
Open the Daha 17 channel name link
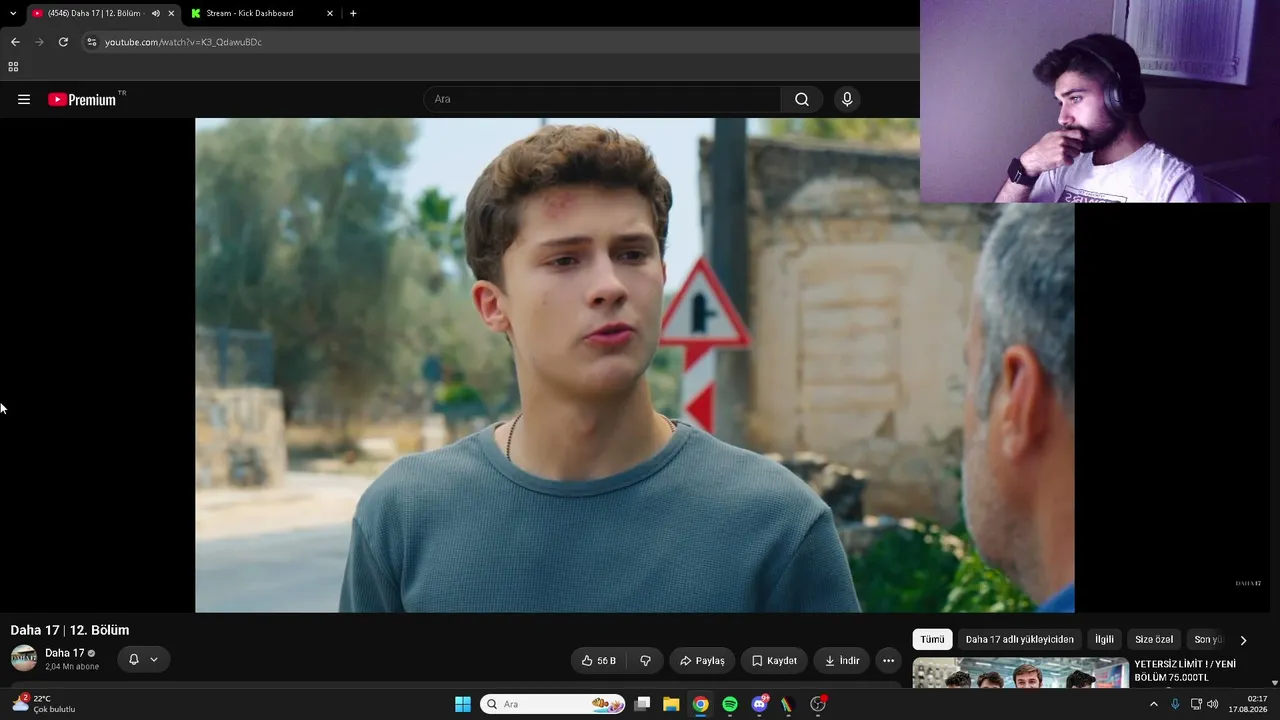(65, 653)
